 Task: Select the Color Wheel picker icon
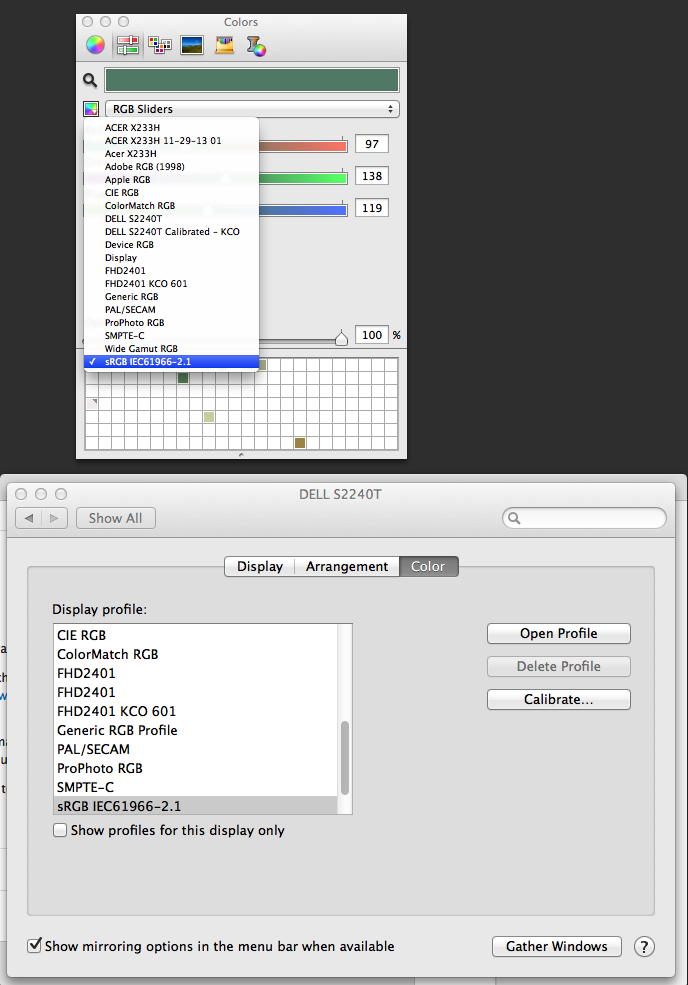(x=96, y=45)
